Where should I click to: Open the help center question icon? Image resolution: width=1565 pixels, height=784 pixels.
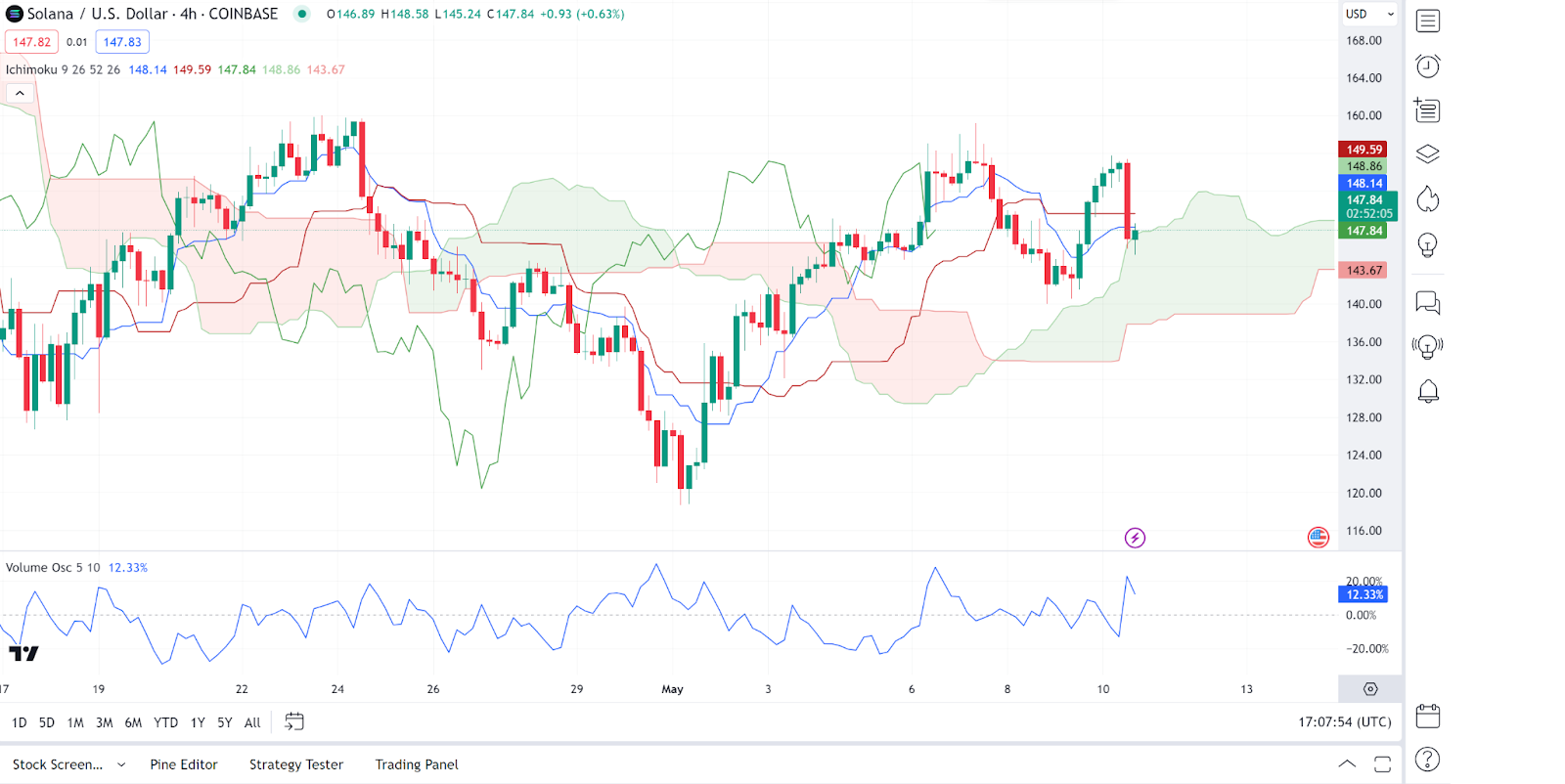pyautogui.click(x=1428, y=760)
